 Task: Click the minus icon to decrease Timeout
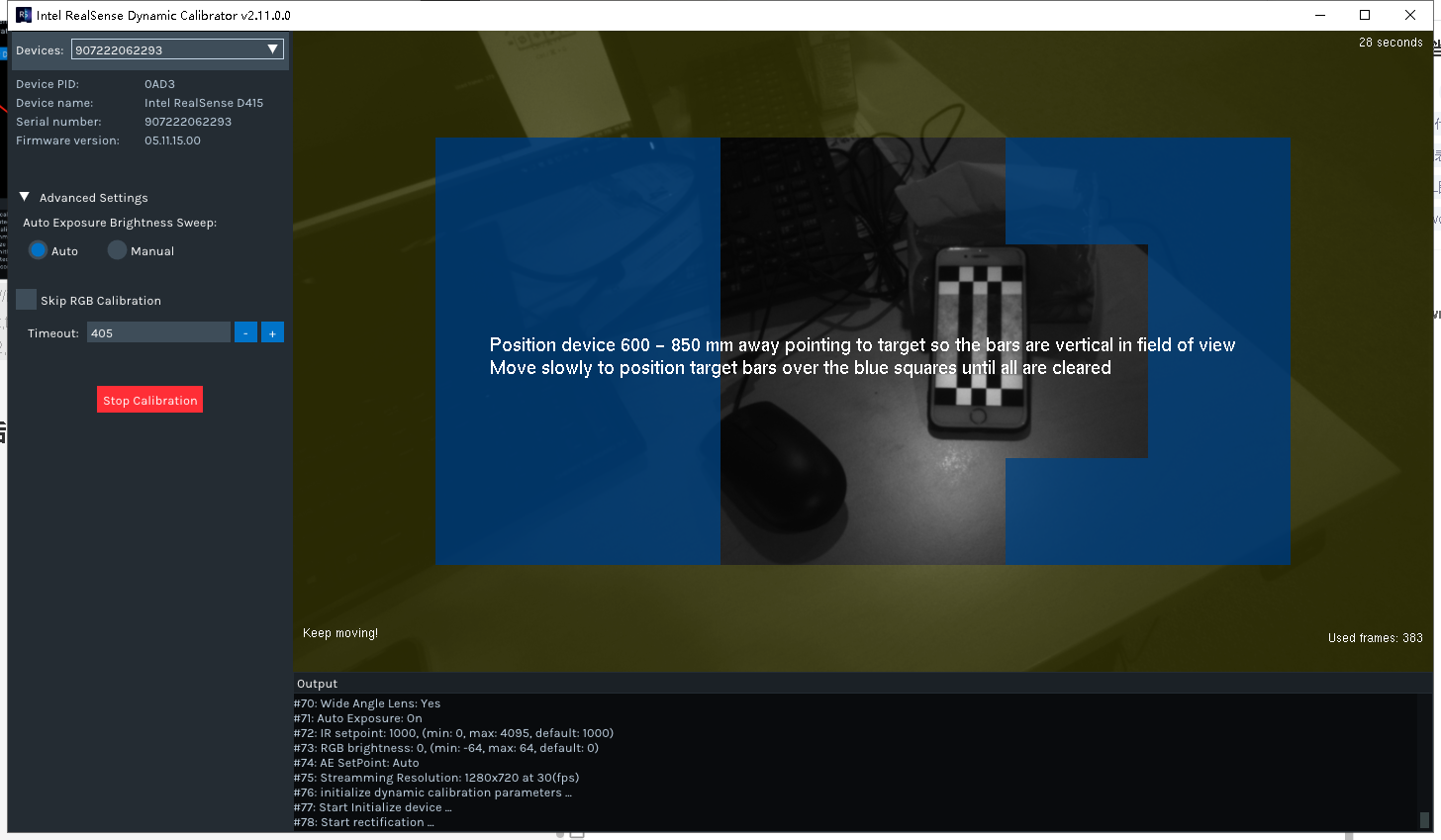(x=245, y=332)
